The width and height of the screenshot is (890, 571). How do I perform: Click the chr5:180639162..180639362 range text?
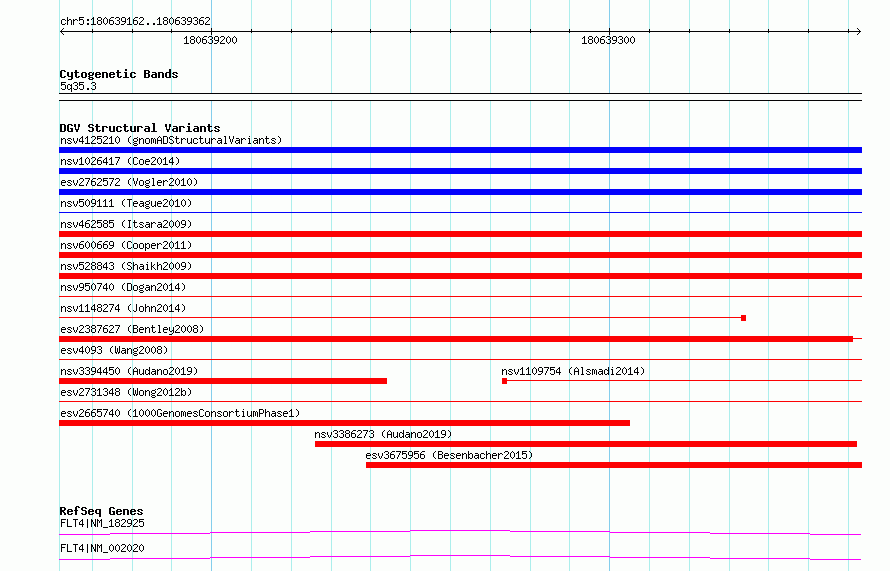(x=135, y=22)
